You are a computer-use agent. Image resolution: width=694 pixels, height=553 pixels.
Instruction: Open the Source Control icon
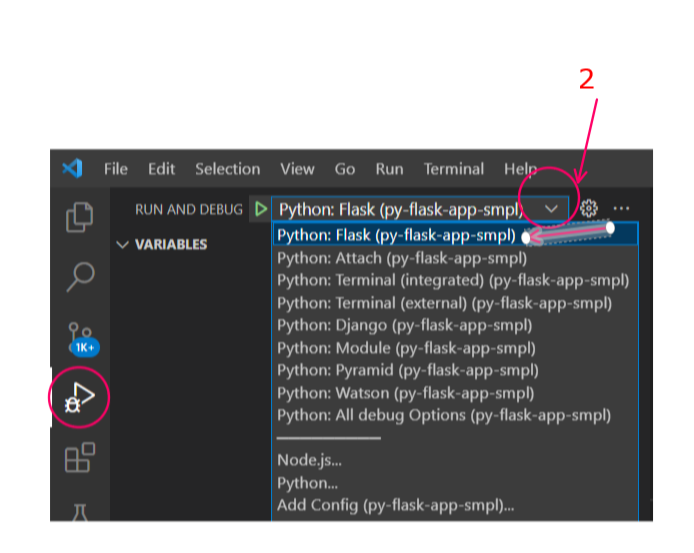pyautogui.click(x=80, y=338)
